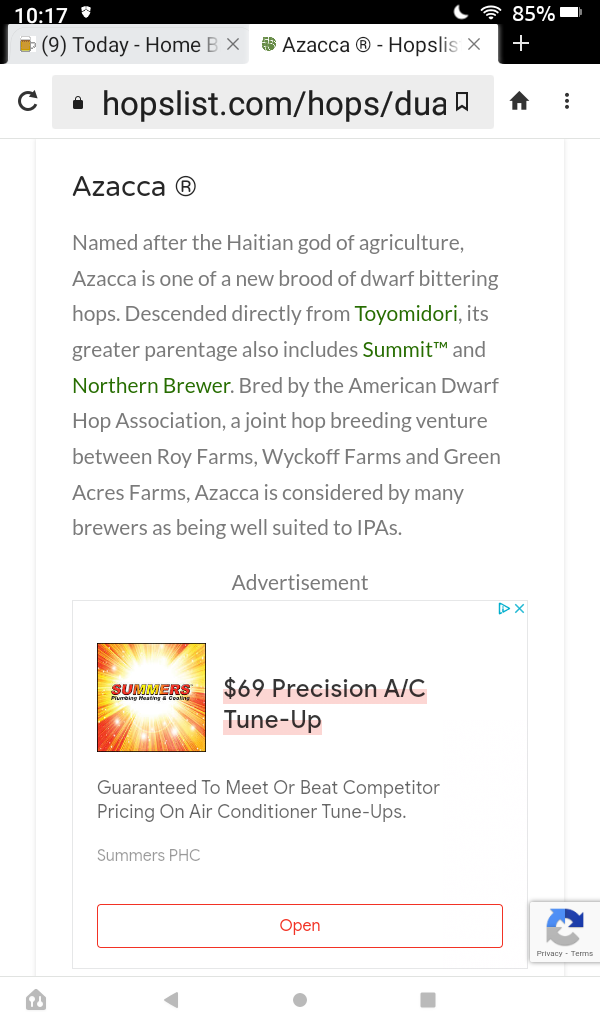
Task: Reload the page with the refresh icon
Action: 27,101
